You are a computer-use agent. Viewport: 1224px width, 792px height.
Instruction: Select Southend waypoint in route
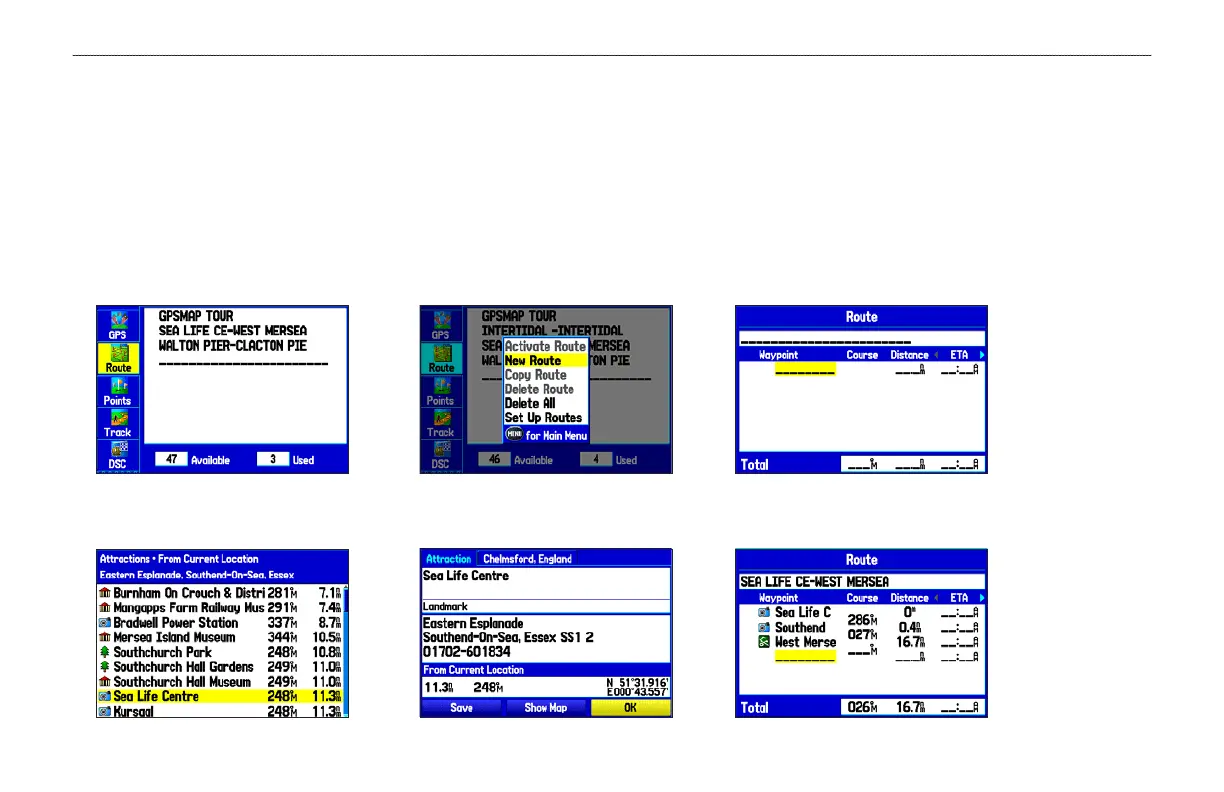(x=800, y=627)
